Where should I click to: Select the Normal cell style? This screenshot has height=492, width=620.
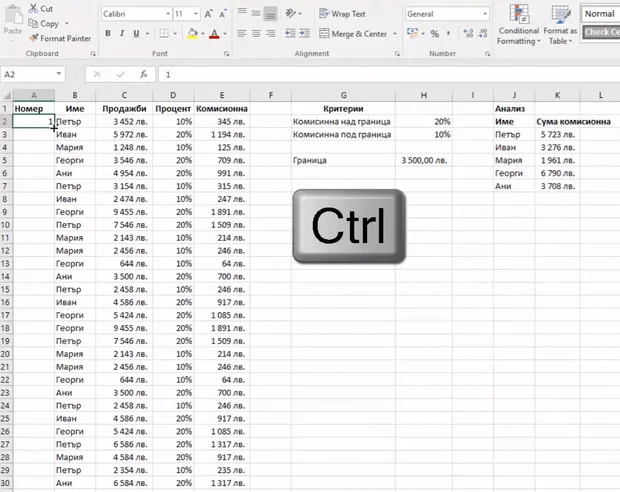601,14
